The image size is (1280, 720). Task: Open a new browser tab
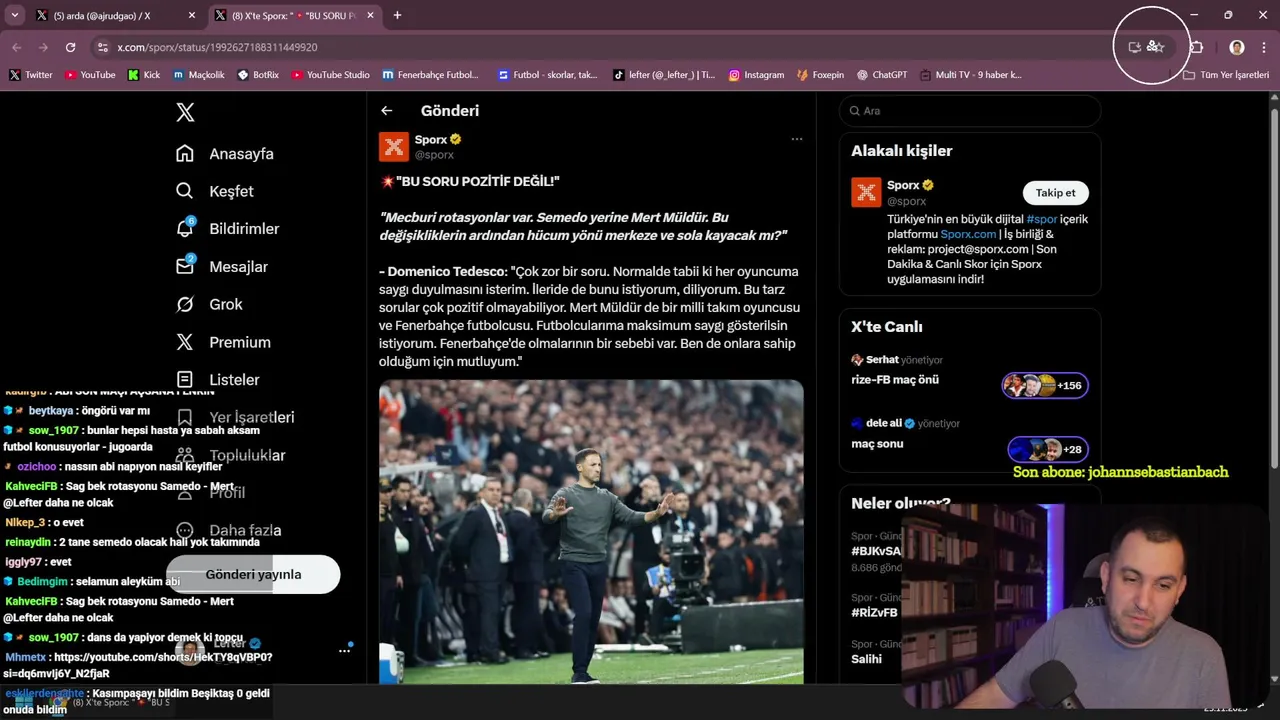pyautogui.click(x=397, y=15)
